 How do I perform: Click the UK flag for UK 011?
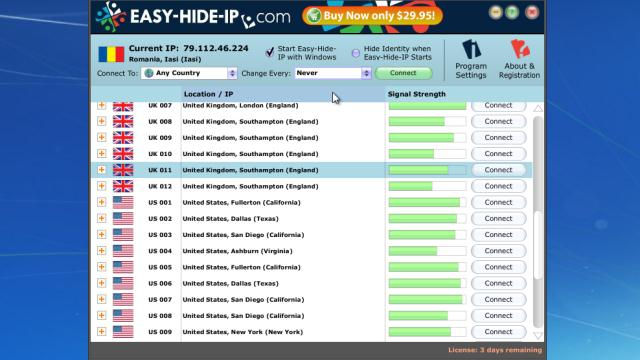click(x=123, y=170)
